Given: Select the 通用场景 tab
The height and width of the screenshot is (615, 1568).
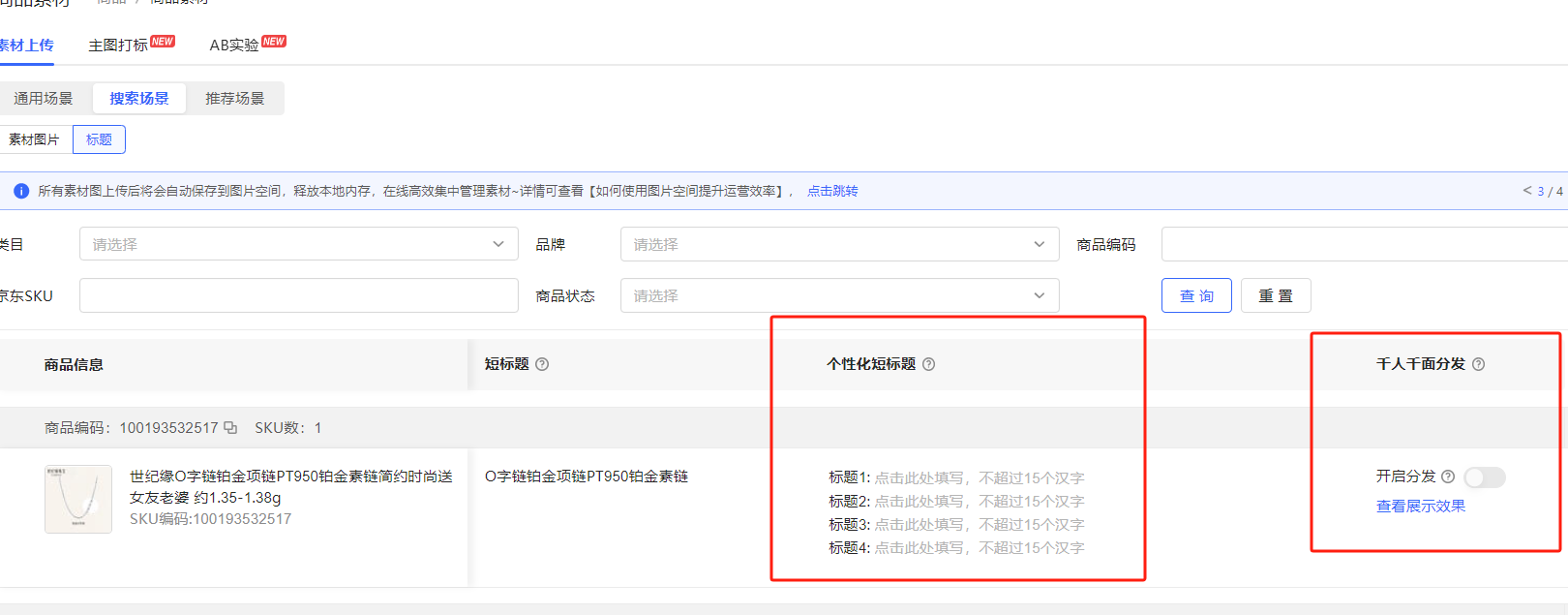Looking at the screenshot, I should pyautogui.click(x=44, y=98).
